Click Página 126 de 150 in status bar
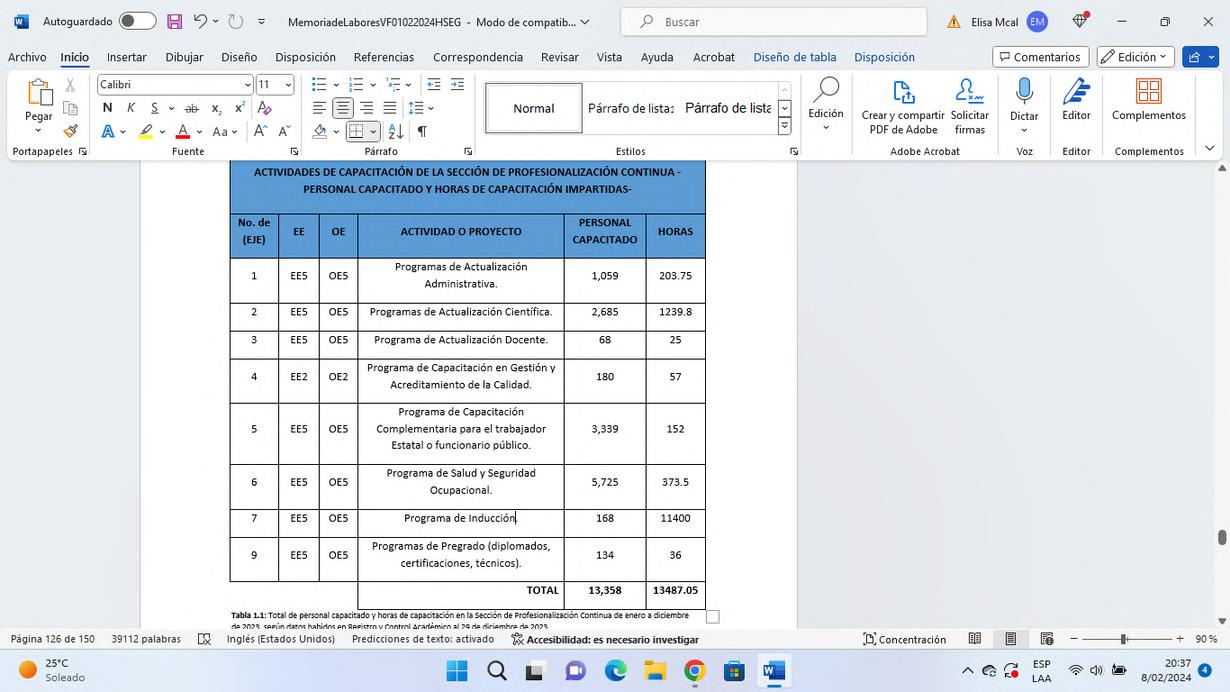Screen dimensions: 1230x692 coord(53,639)
